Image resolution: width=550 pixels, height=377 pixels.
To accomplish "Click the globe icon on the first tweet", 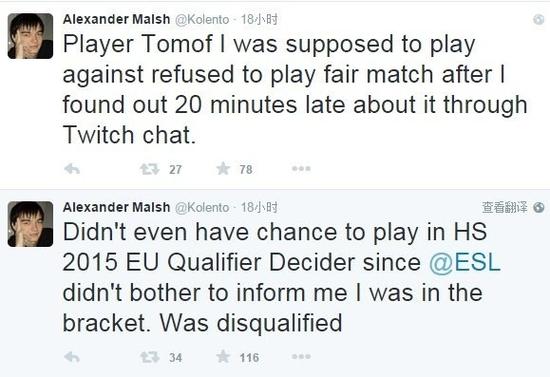I will click(x=538, y=20).
